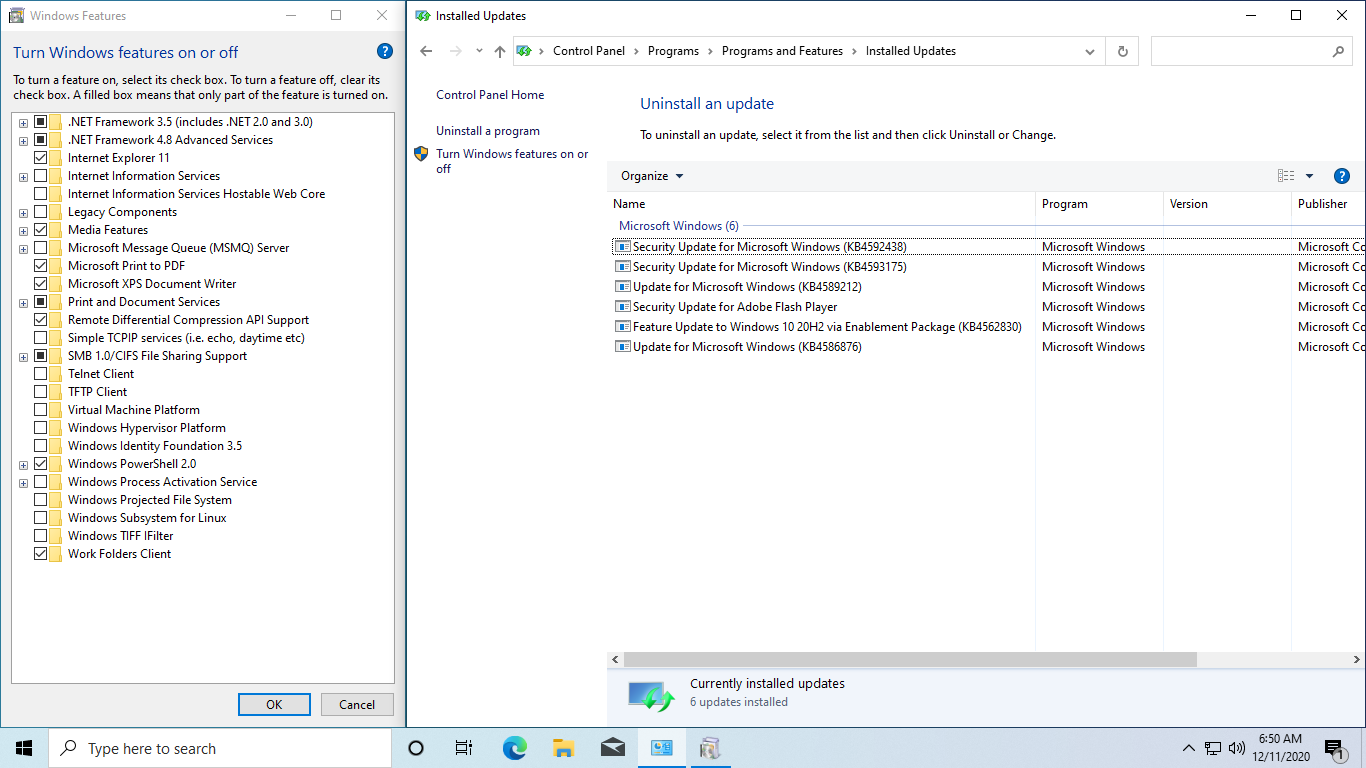This screenshot has height=768, width=1366.
Task: Click the help icon in Installed Updates toolbar
Action: (1342, 176)
